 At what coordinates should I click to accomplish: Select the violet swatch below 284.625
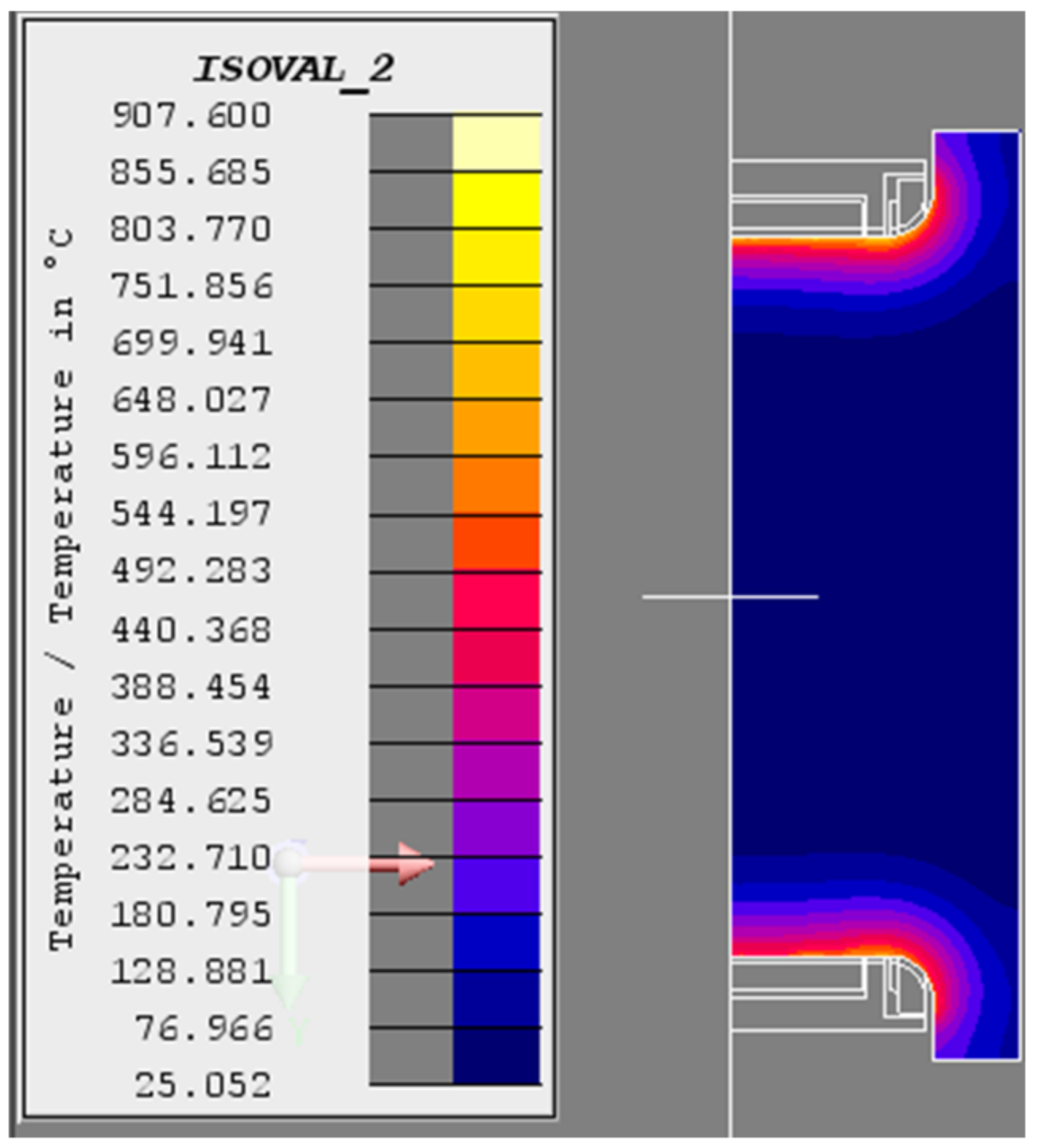[x=496, y=827]
